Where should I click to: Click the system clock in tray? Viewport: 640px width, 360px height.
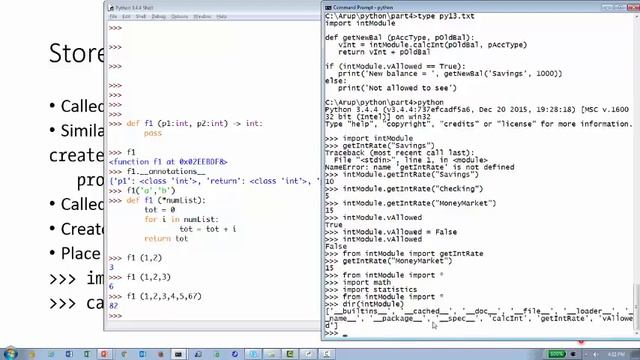(616, 354)
